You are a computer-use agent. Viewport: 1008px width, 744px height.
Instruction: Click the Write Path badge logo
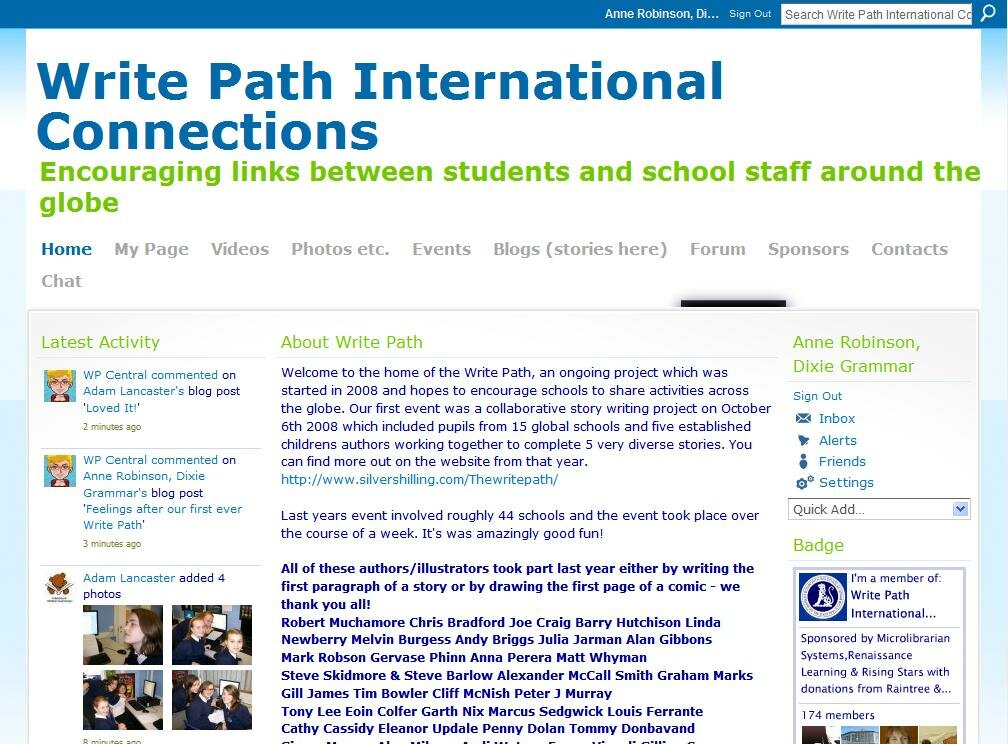click(823, 597)
